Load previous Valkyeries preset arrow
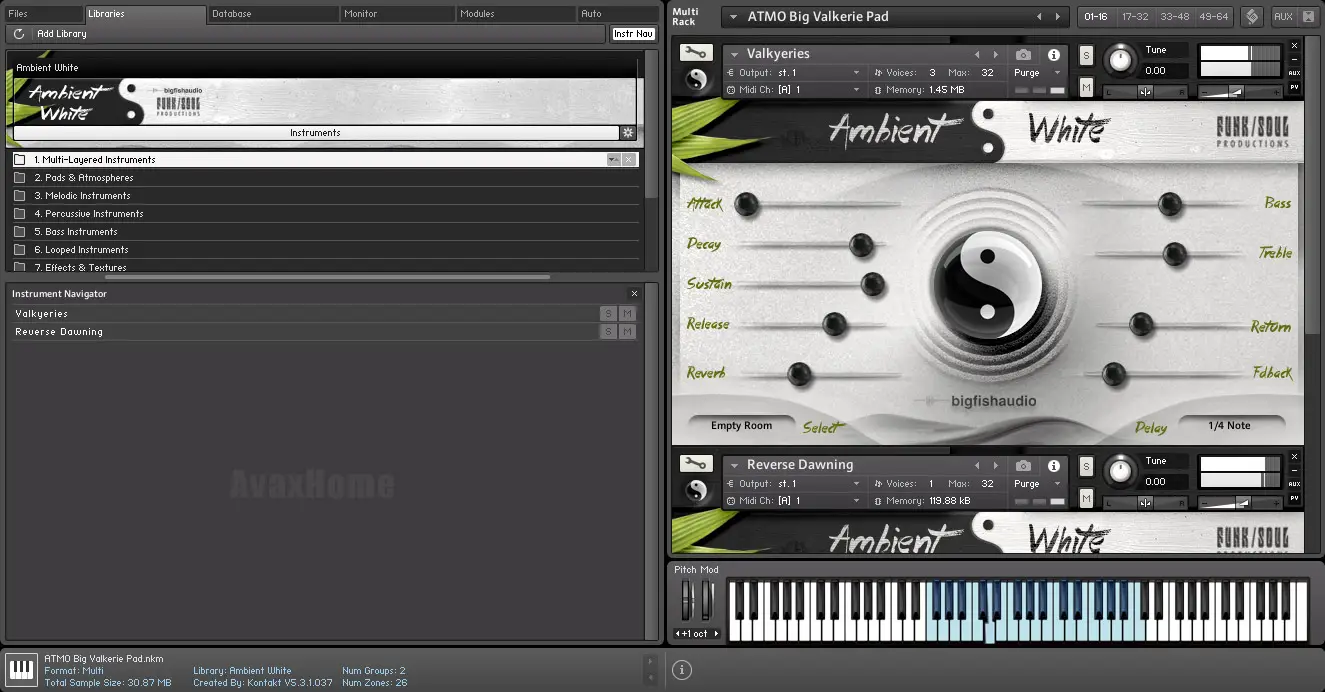 (977, 55)
